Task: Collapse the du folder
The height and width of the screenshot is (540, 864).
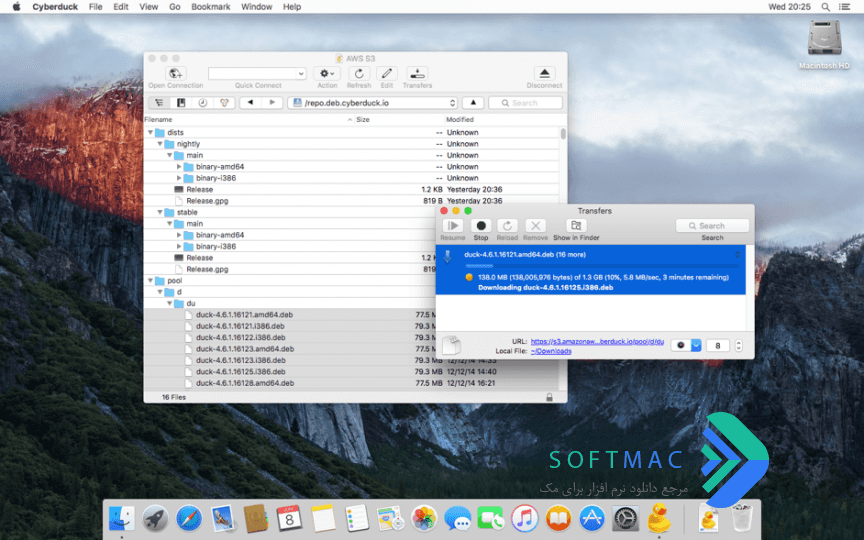Action: pos(170,304)
